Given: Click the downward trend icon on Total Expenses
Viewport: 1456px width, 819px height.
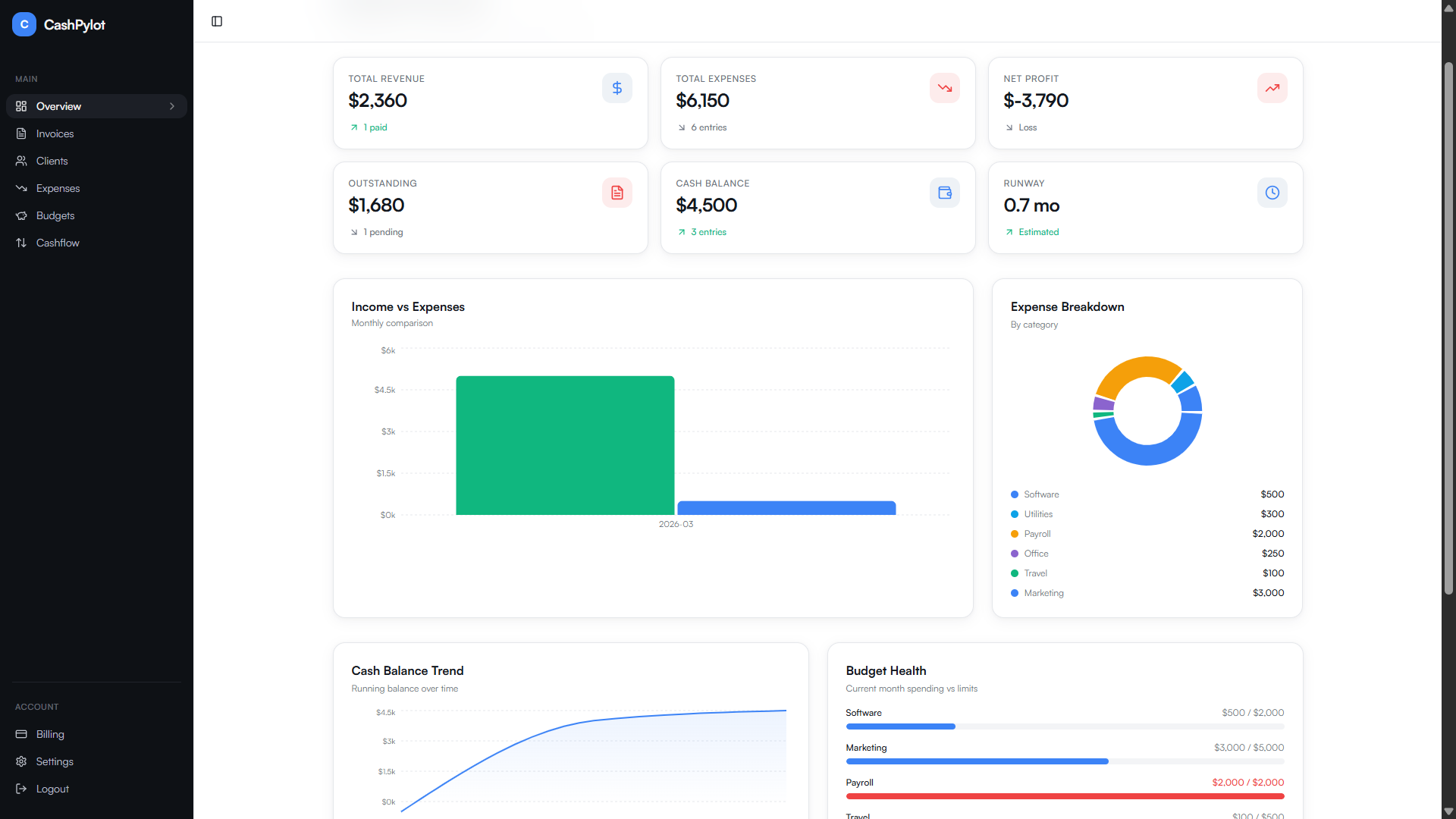Looking at the screenshot, I should coord(944,87).
